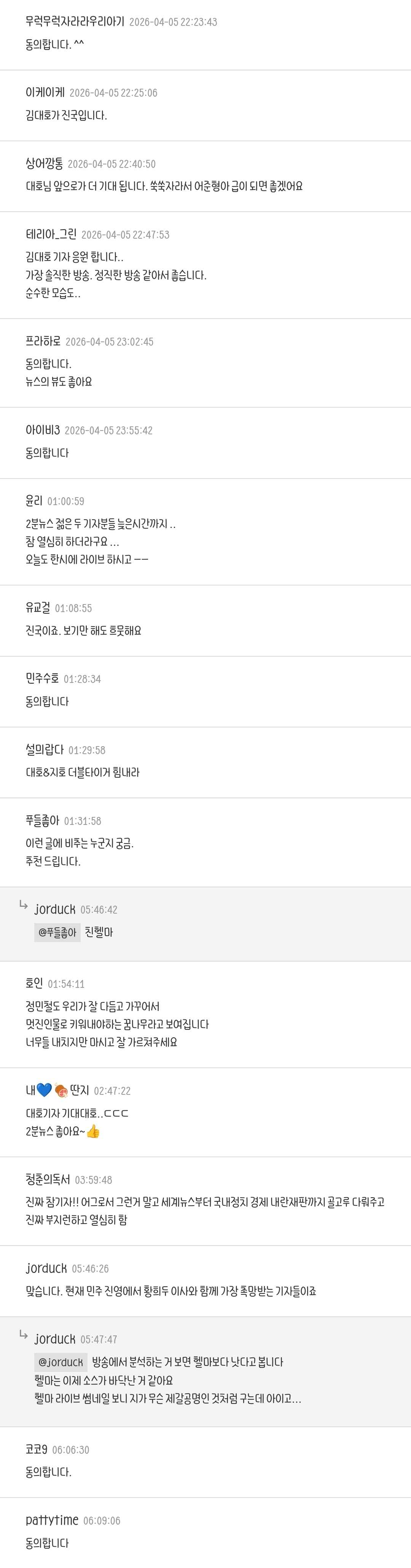Click the truncated comment ending with 아이고...
The height and width of the screenshot is (1568, 411).
(x=167, y=1398)
